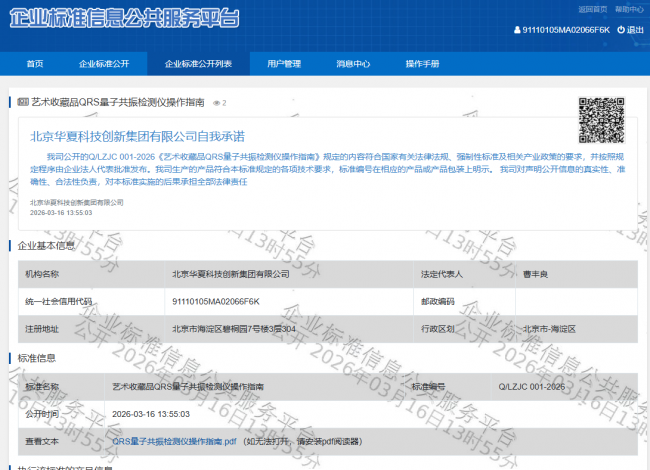Open the 消息中心 menu
The height and width of the screenshot is (470, 650).
click(353, 64)
